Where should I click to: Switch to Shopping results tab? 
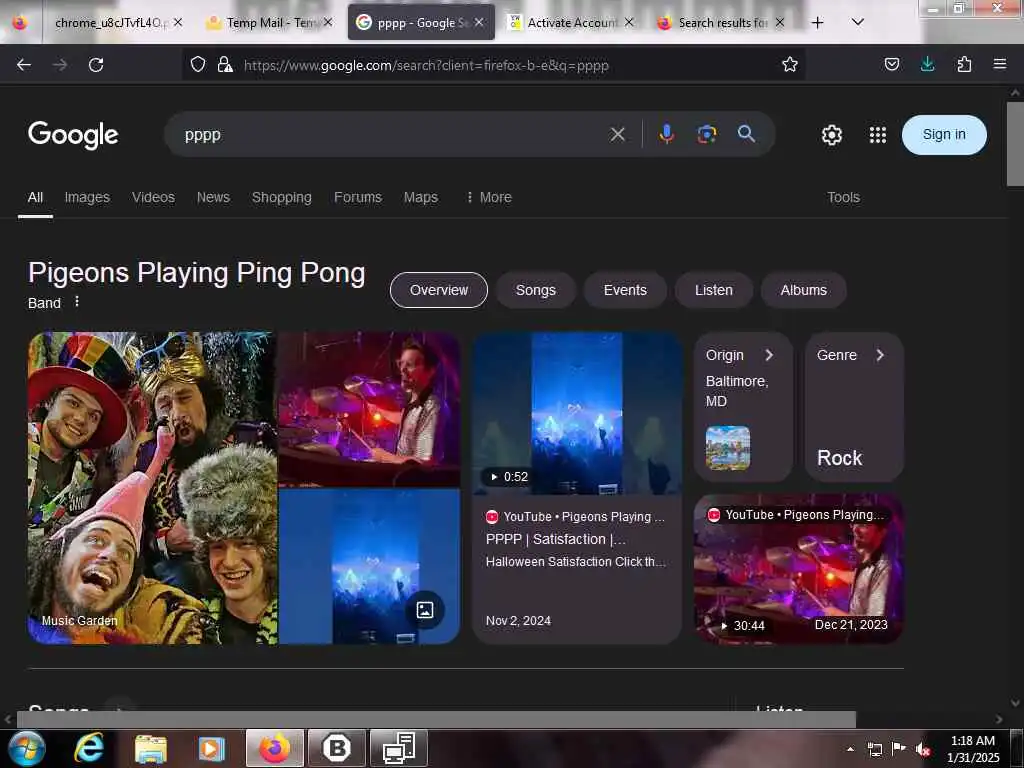pos(281,197)
